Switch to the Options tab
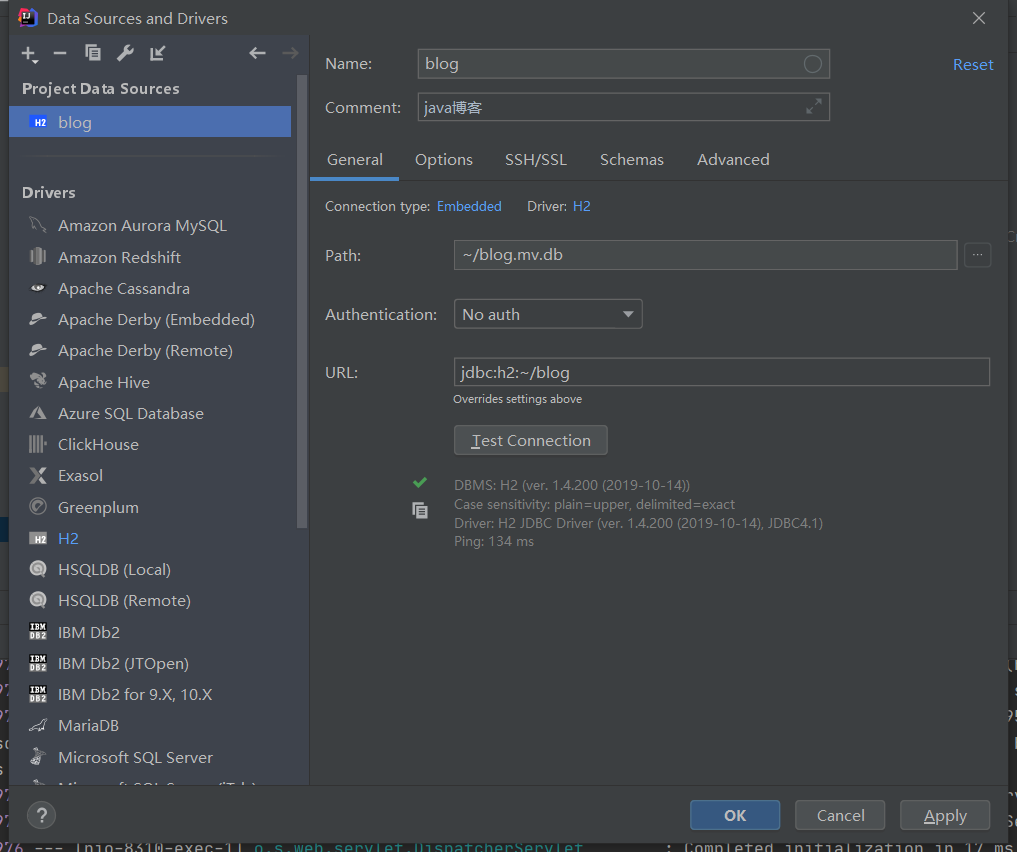 click(444, 160)
